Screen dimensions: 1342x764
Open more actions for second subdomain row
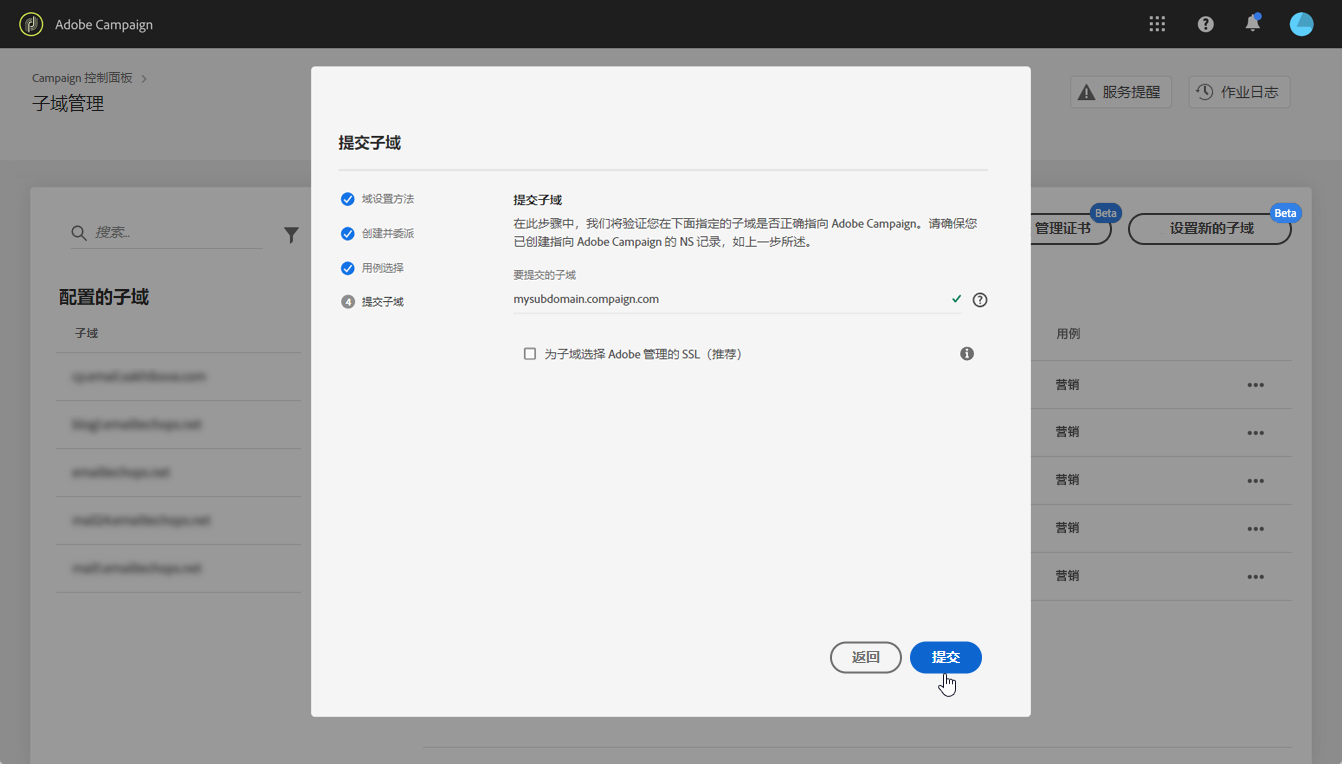(1256, 433)
